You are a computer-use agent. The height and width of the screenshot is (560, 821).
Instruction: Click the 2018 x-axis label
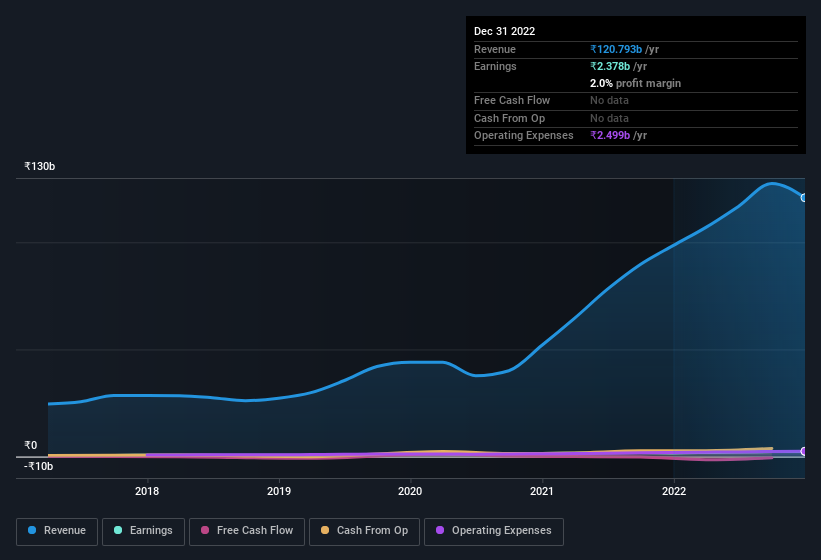point(147,491)
